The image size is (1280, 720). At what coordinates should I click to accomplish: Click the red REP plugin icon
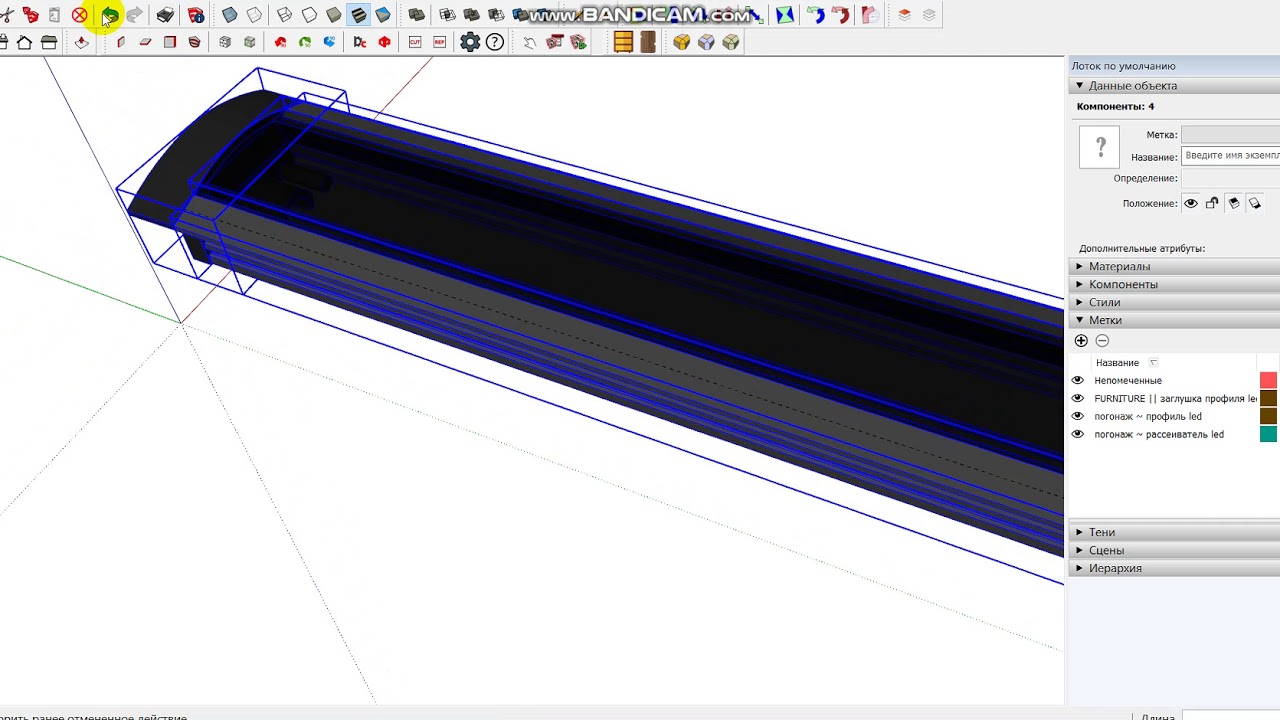(x=439, y=42)
